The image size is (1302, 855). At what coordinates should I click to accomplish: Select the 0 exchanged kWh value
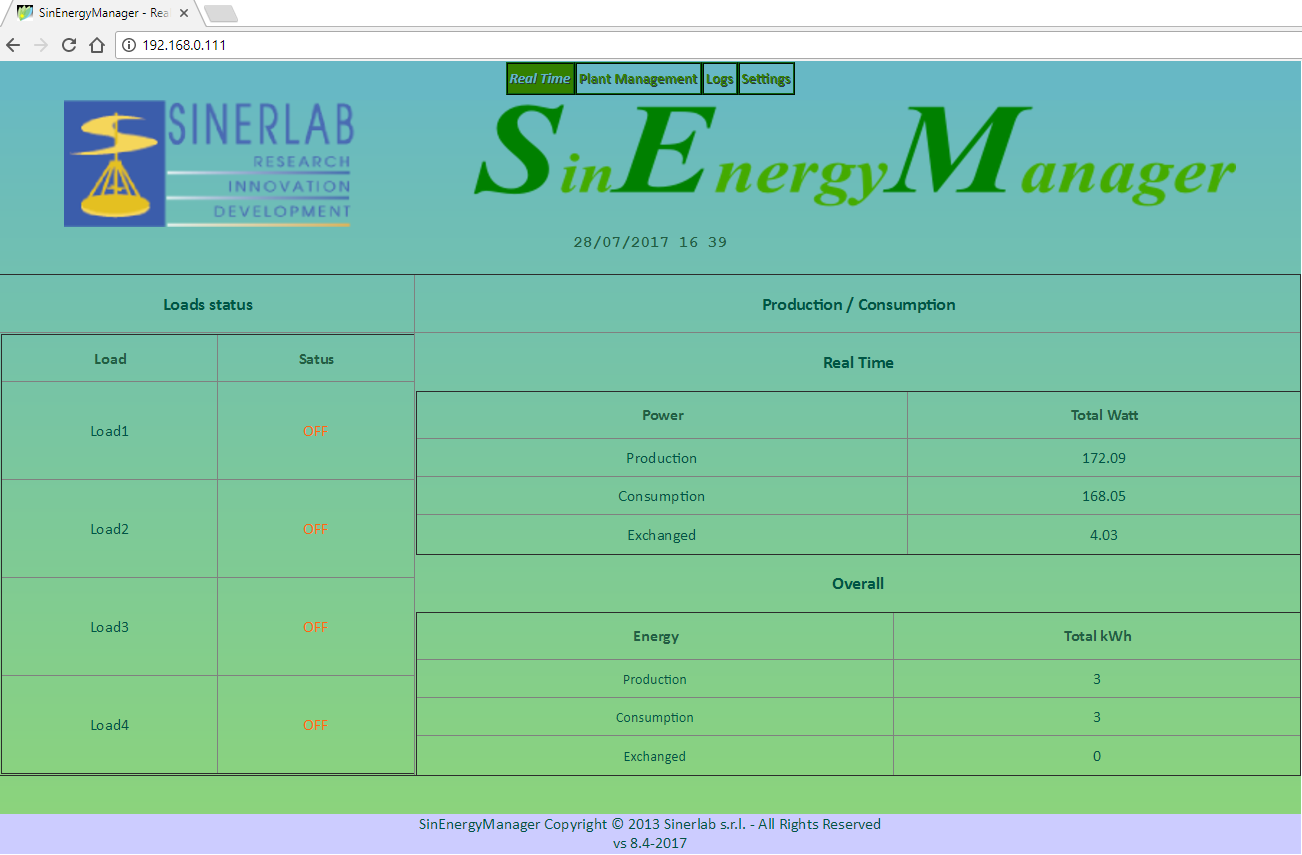tap(1097, 756)
